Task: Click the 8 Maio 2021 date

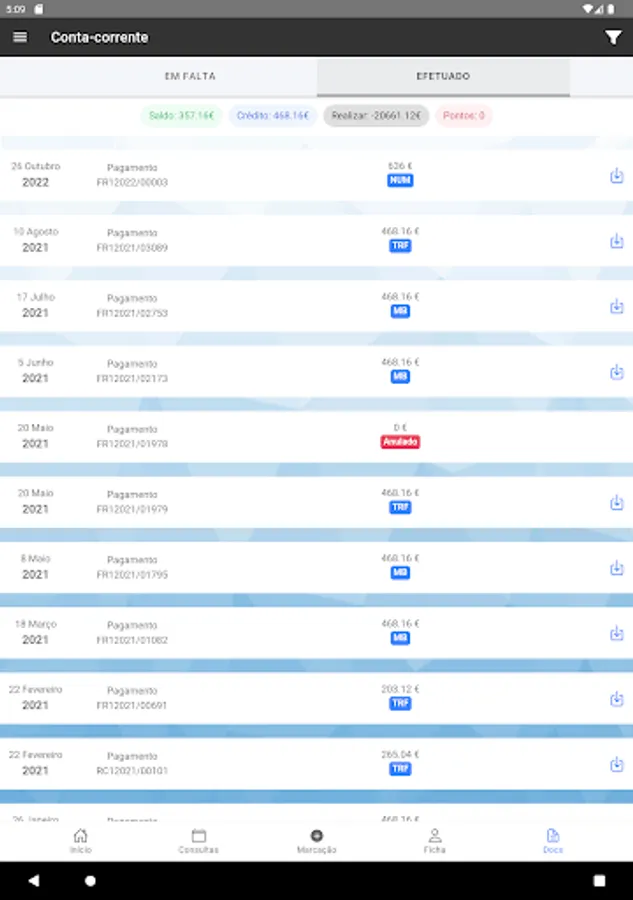Action: click(36, 567)
